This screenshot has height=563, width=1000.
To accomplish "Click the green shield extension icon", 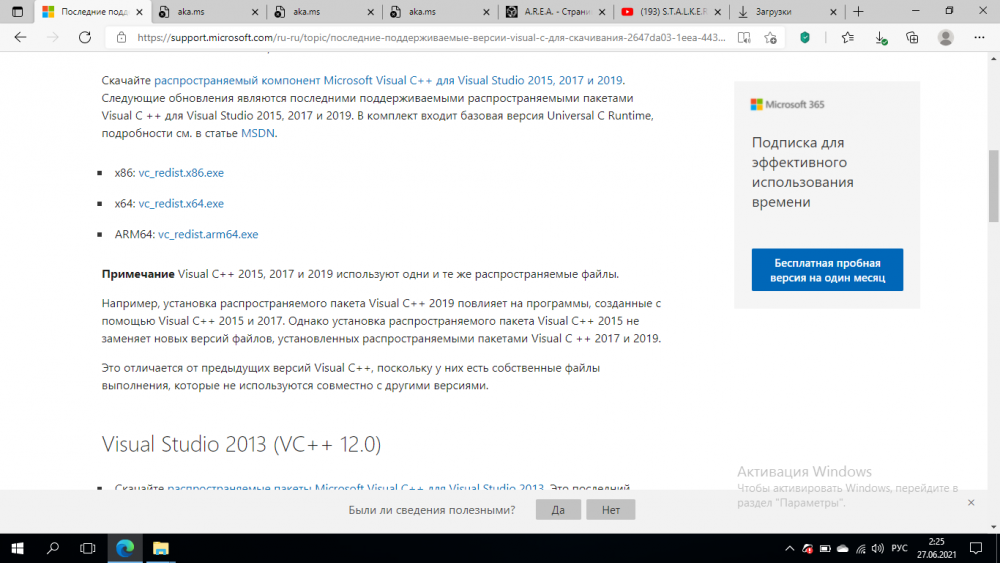I will 805,38.
